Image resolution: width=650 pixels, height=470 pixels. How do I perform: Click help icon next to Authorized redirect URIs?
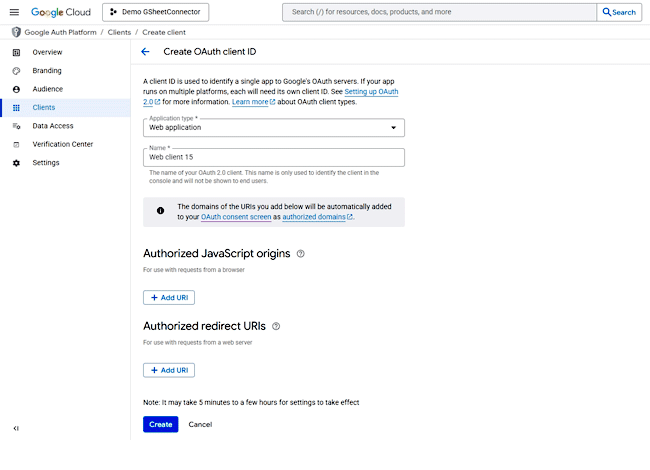pyautogui.click(x=276, y=326)
